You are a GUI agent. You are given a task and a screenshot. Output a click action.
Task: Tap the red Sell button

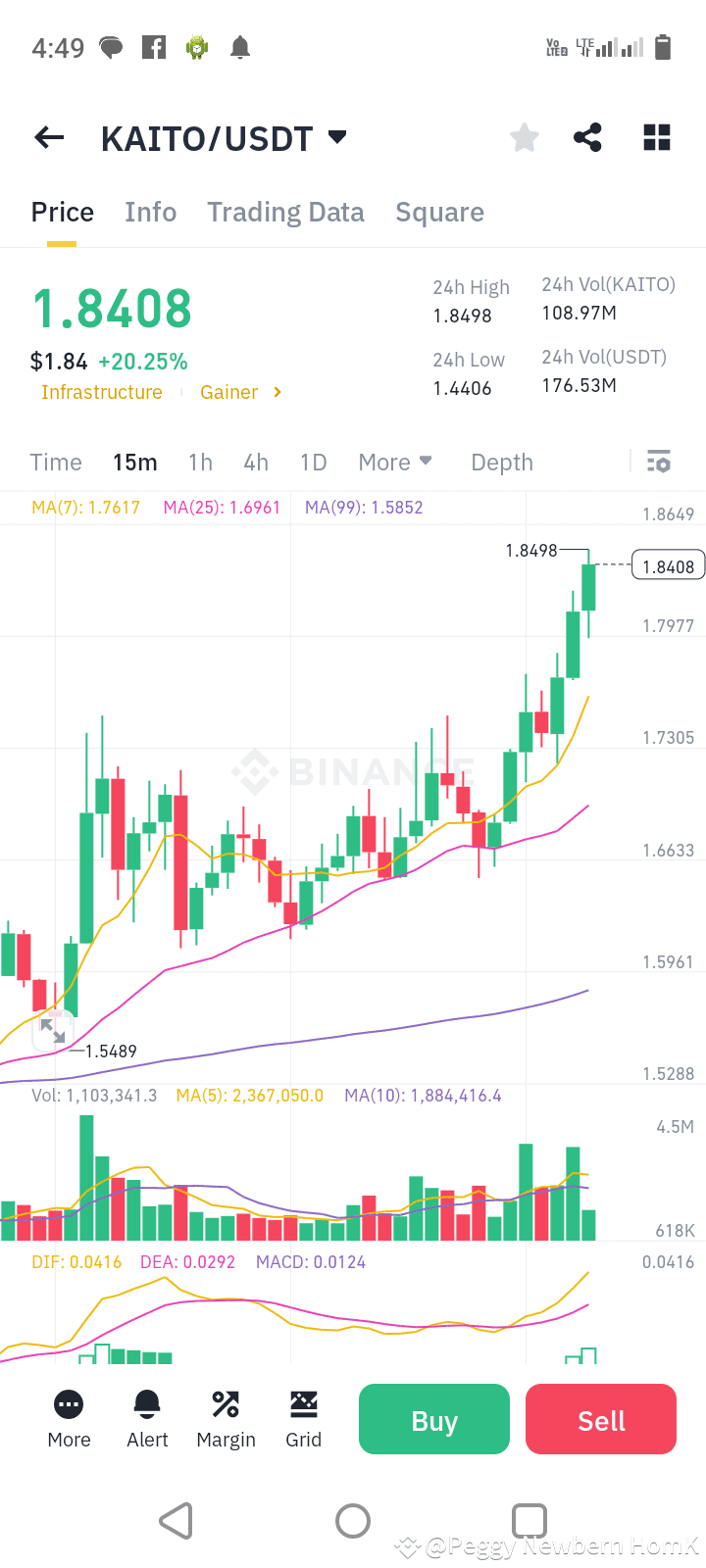coord(601,1419)
